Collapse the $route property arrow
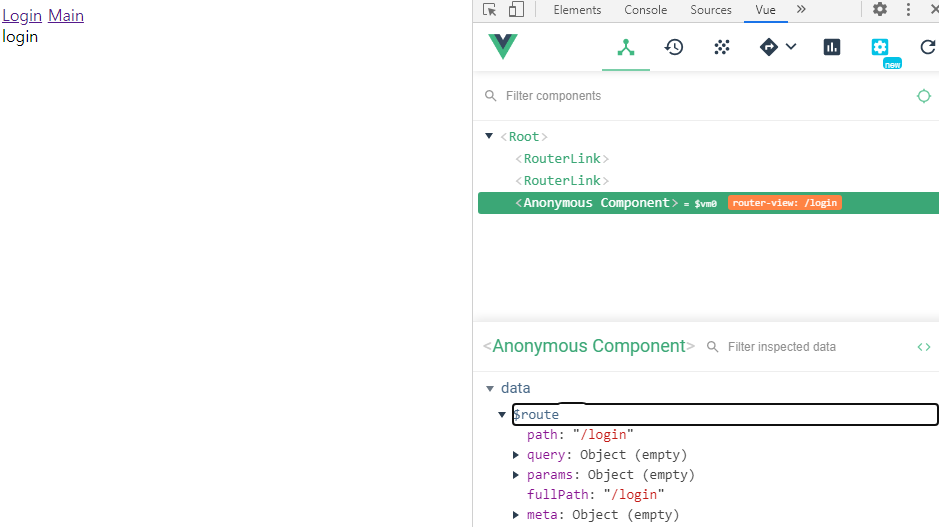Viewport: 939px width, 527px height. tap(502, 414)
